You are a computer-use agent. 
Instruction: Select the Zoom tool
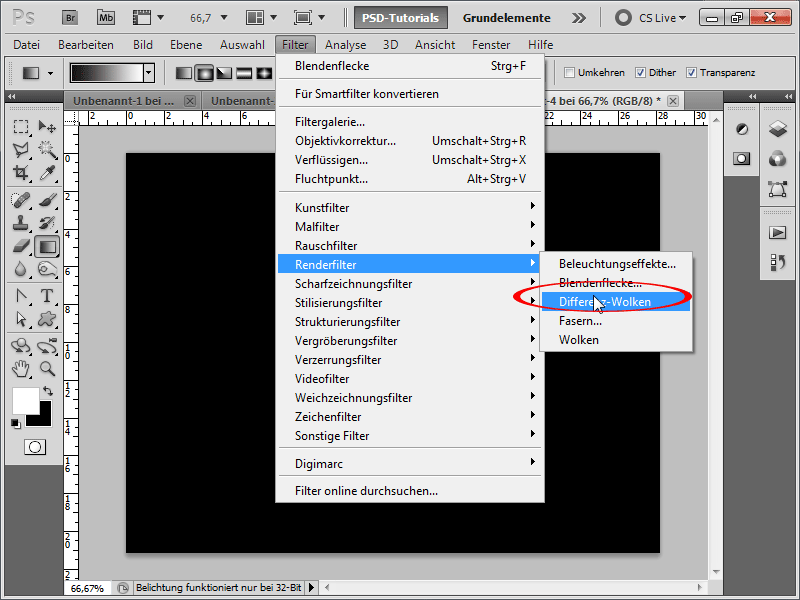click(47, 368)
